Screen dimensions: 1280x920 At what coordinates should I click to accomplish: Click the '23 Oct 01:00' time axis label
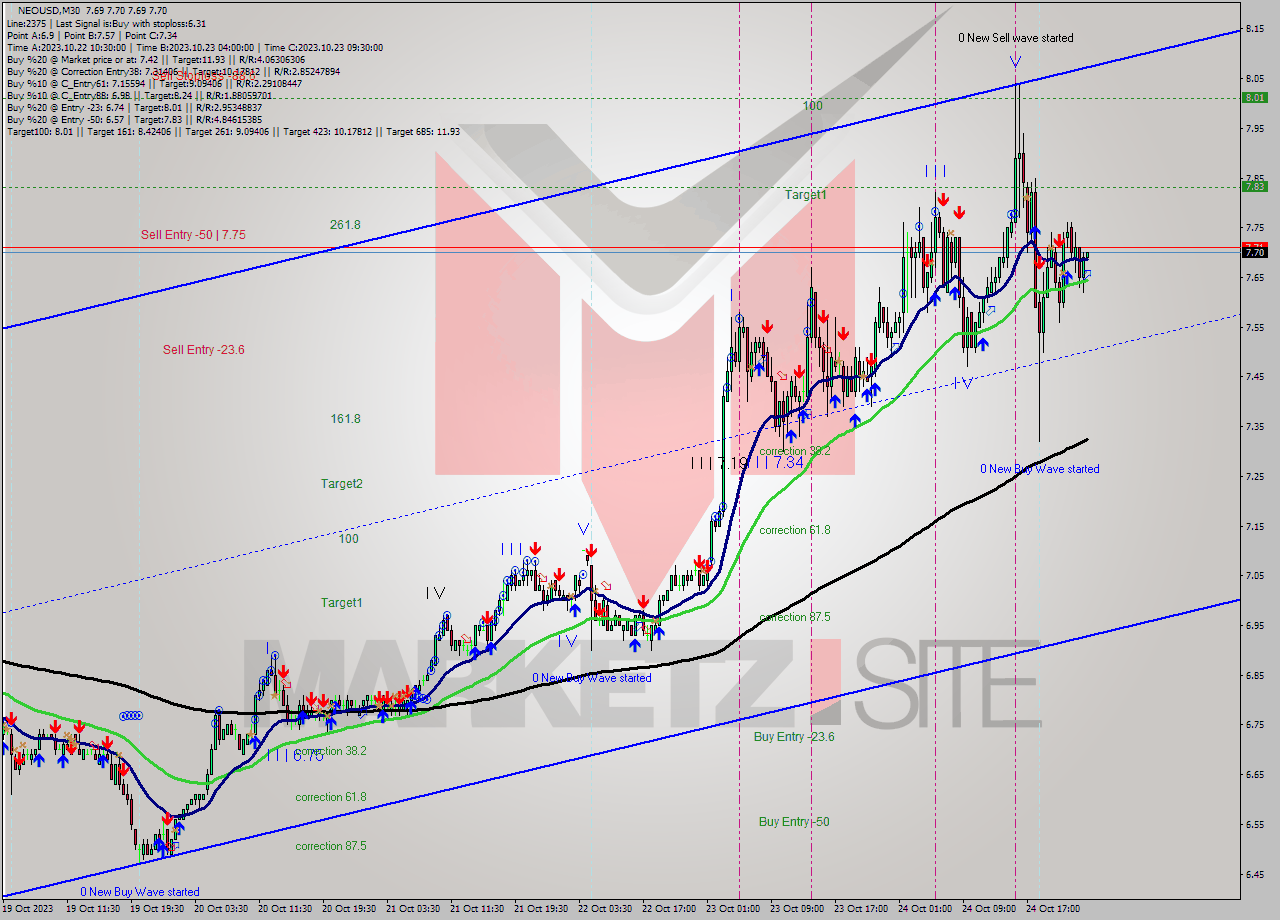[733, 909]
